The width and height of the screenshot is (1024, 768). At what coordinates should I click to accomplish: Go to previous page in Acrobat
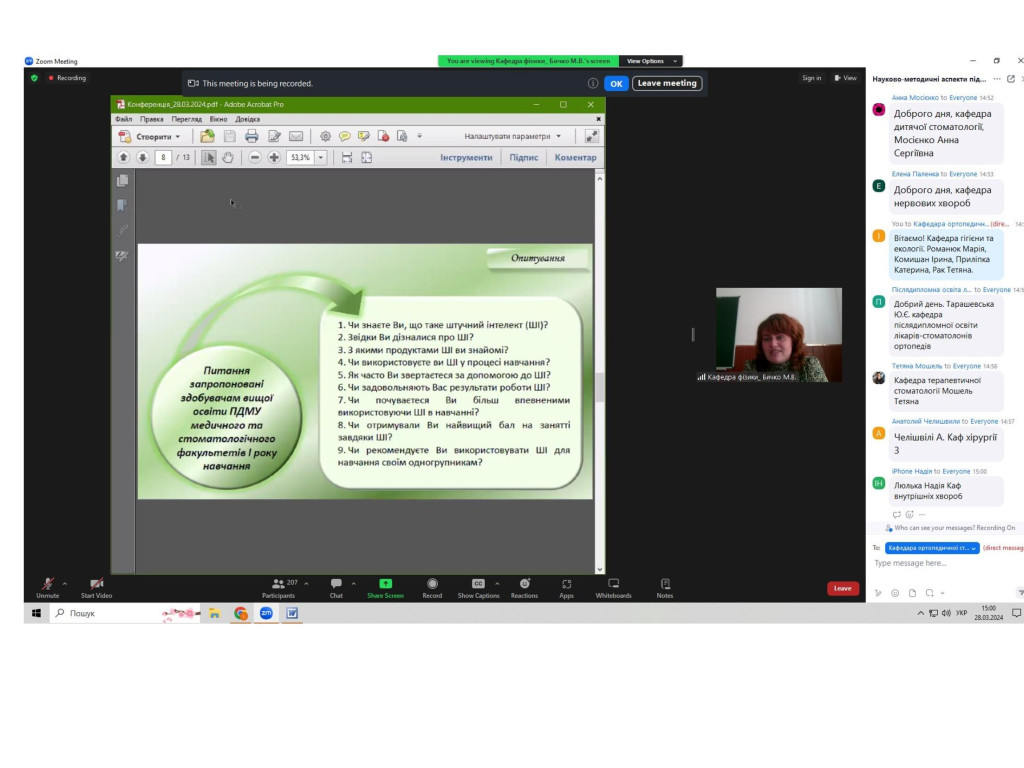(x=123, y=157)
